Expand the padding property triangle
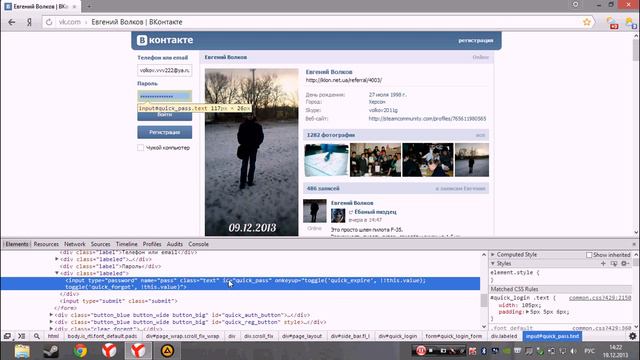 tap(527, 312)
